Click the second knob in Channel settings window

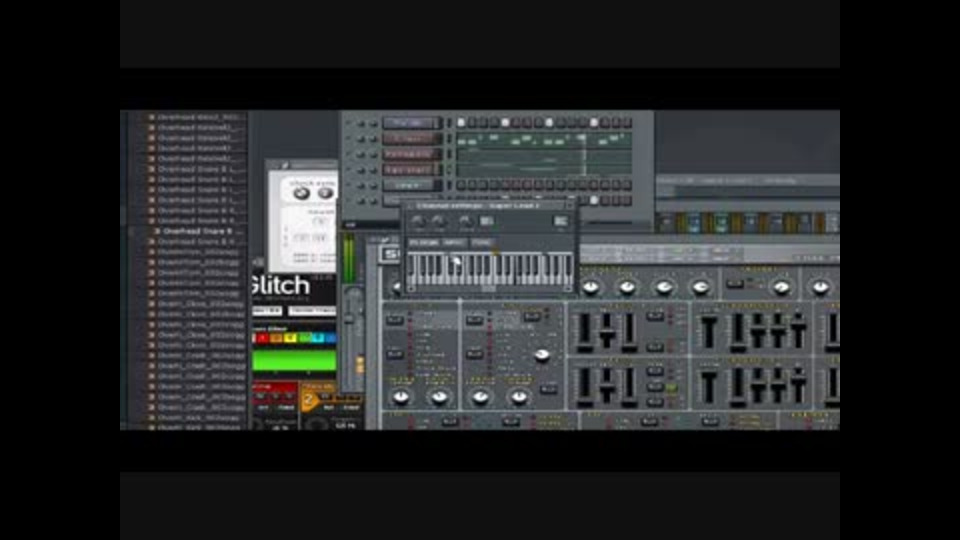coord(438,221)
